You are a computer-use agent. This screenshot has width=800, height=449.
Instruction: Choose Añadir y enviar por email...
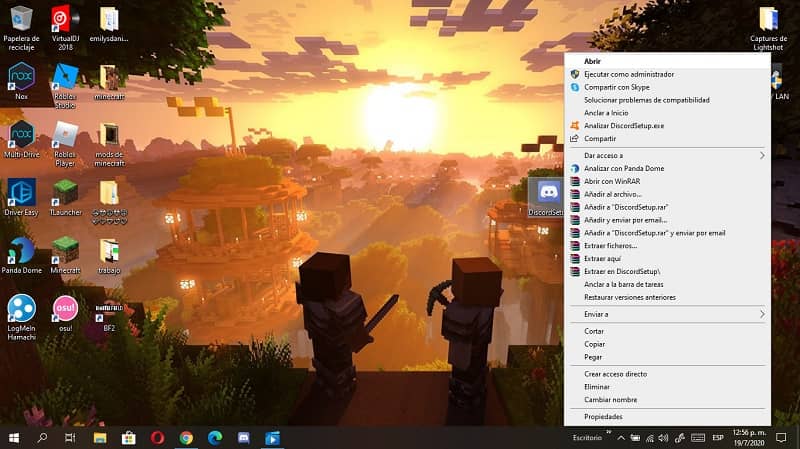(667, 220)
